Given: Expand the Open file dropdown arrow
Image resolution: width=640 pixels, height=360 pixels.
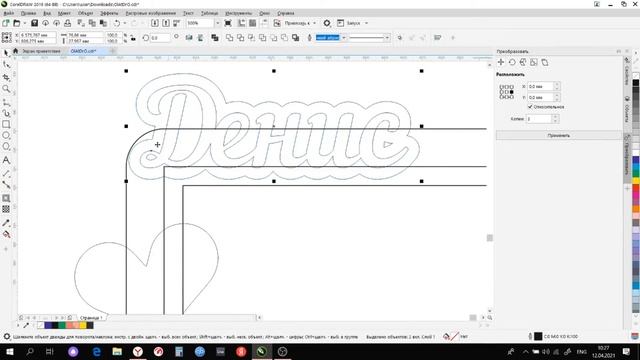Looking at the screenshot, I should (24, 23).
